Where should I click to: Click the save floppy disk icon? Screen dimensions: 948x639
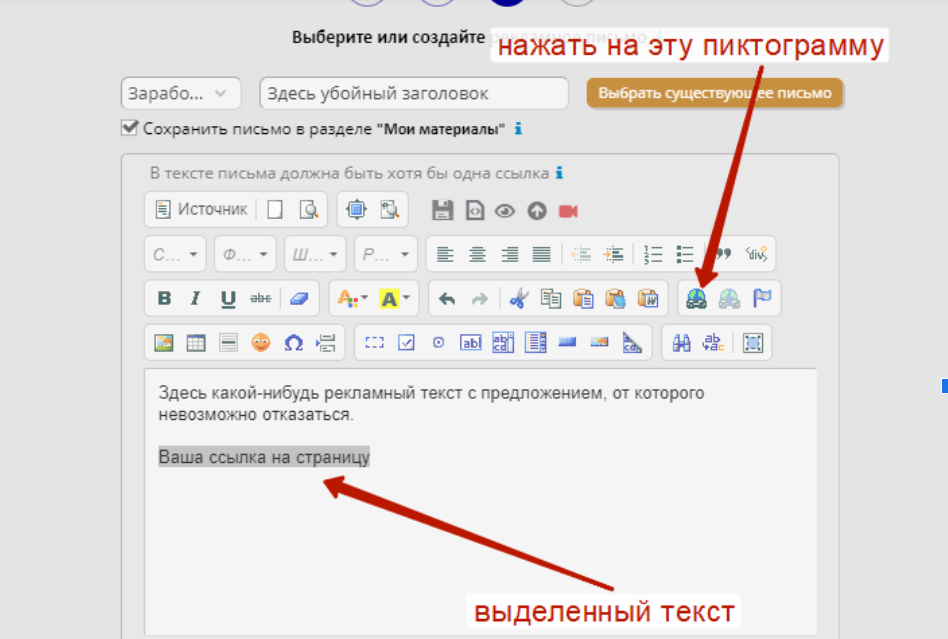pyautogui.click(x=443, y=210)
